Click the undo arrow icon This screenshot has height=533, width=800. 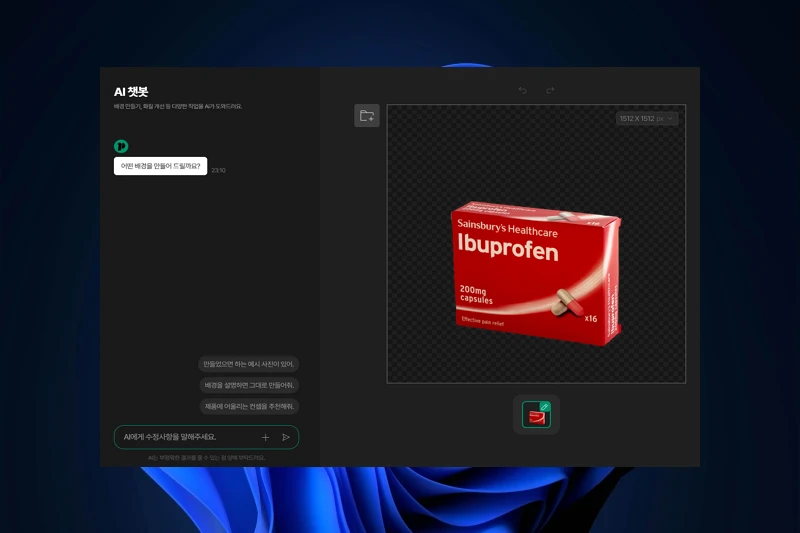click(x=522, y=90)
